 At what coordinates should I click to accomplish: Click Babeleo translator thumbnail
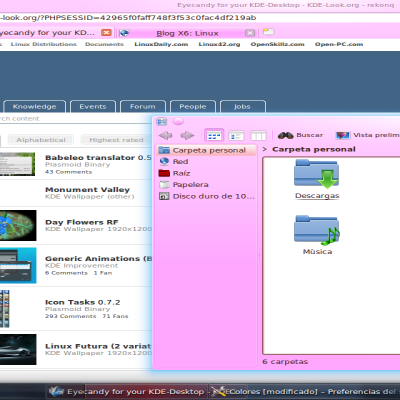click(17, 164)
